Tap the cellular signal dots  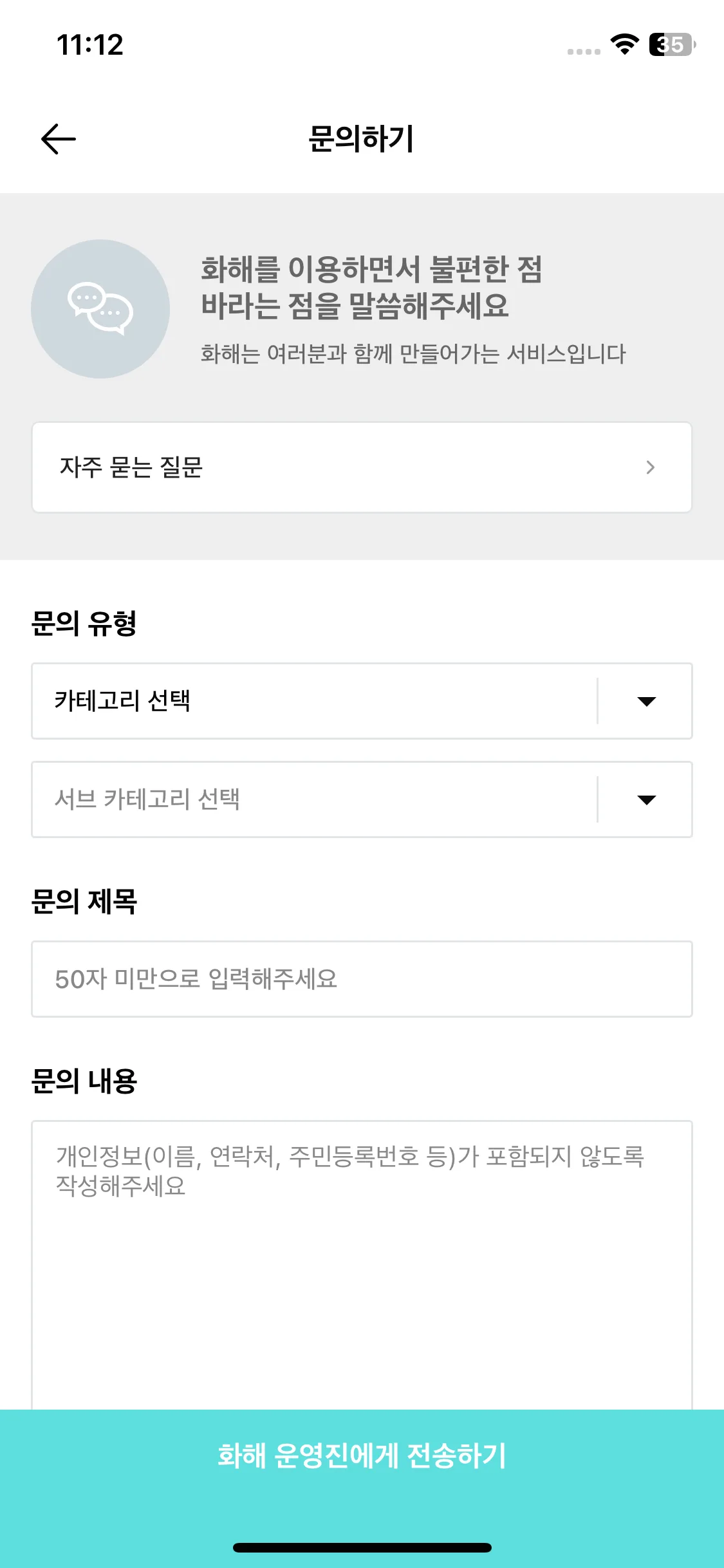tap(584, 51)
